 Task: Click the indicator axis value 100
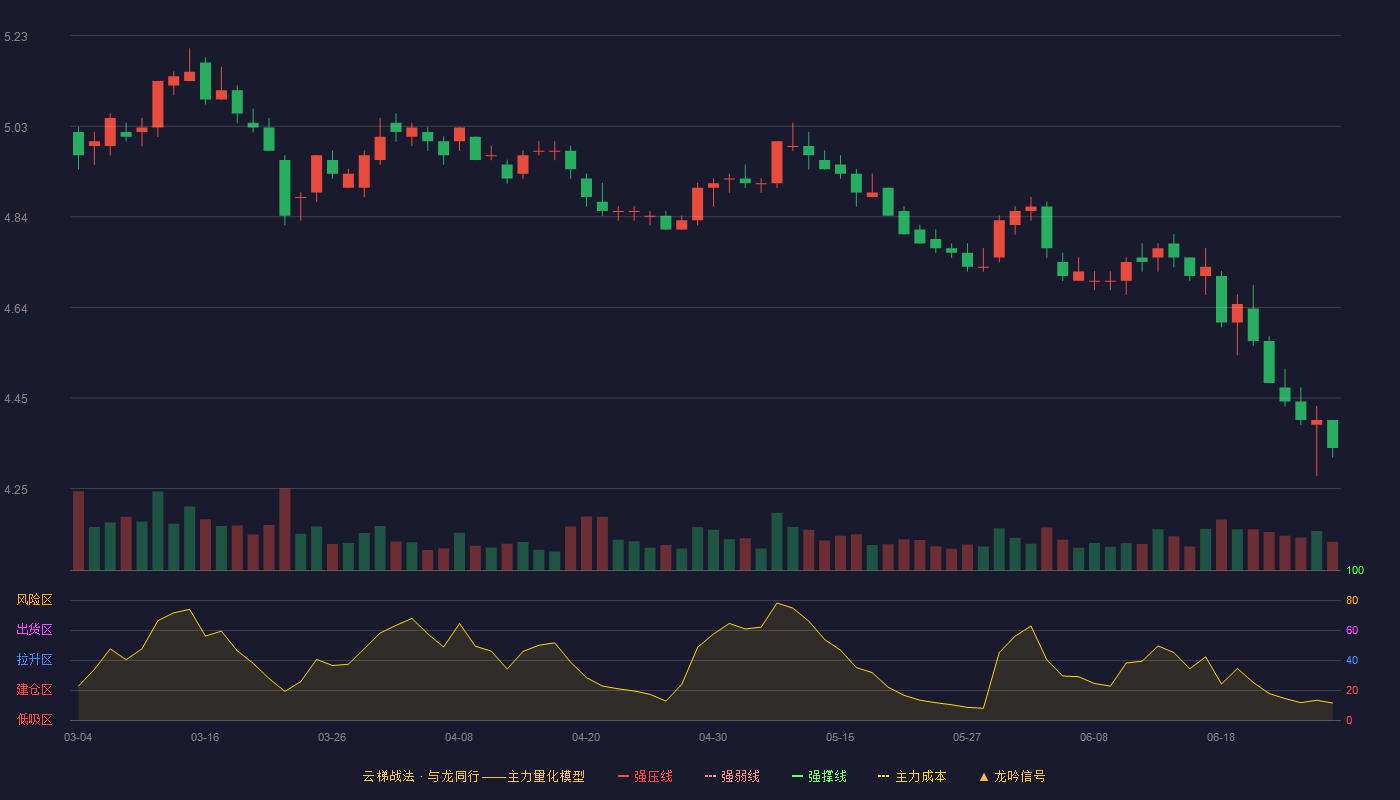(1355, 571)
